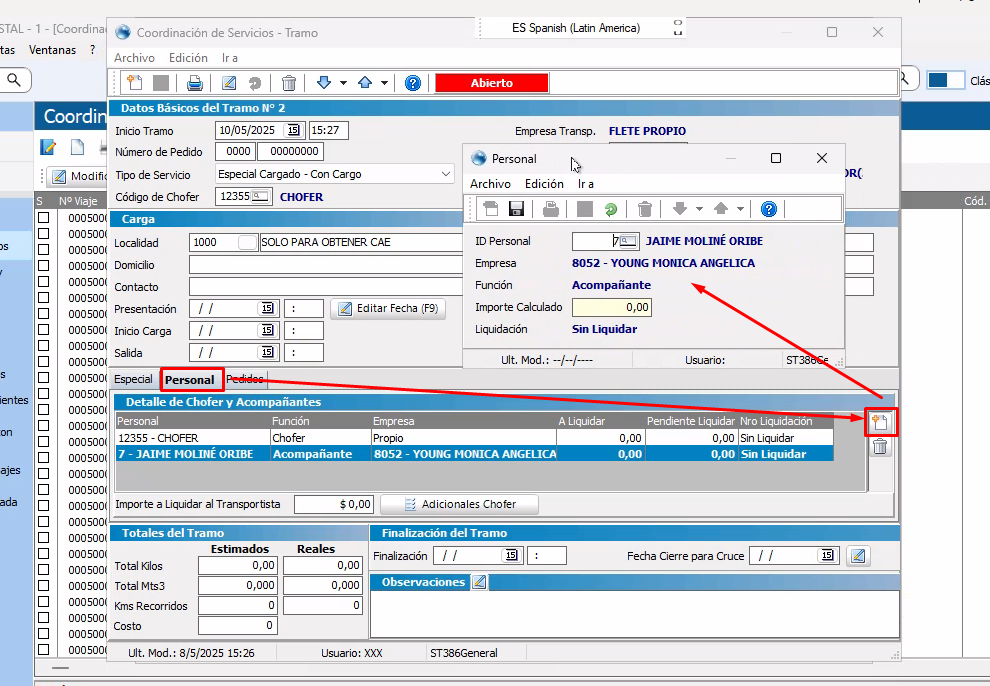Click the red Abierto status button
Screen dimensions: 990x686
pyautogui.click(x=492, y=83)
